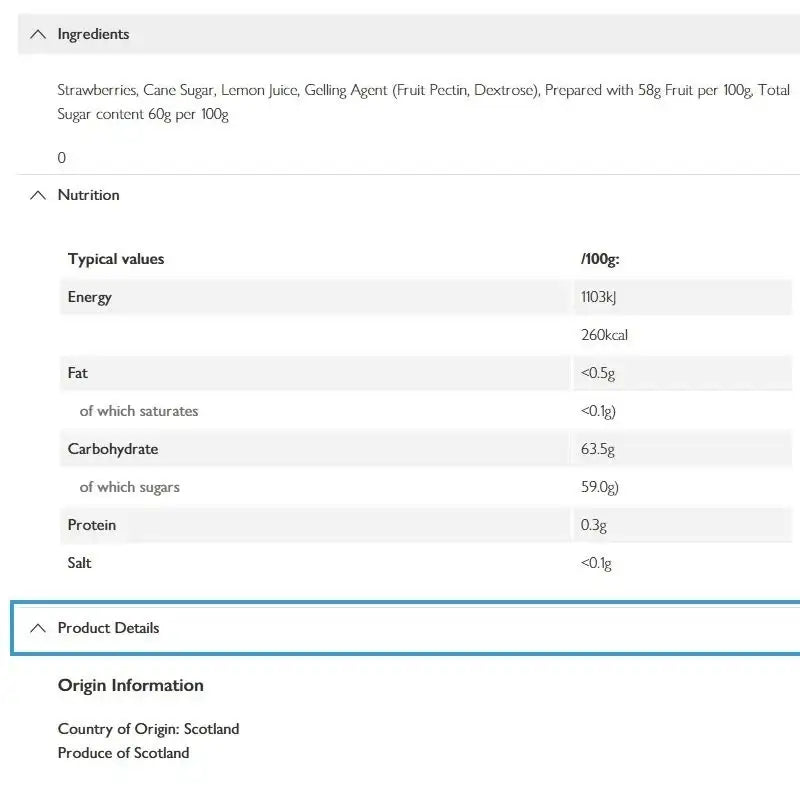Click the 63.5g carbohydrate value

598,449
